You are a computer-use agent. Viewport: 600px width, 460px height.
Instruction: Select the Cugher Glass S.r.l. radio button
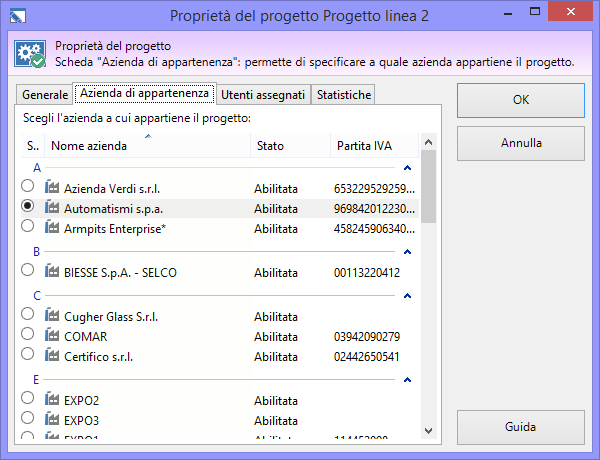click(x=28, y=314)
